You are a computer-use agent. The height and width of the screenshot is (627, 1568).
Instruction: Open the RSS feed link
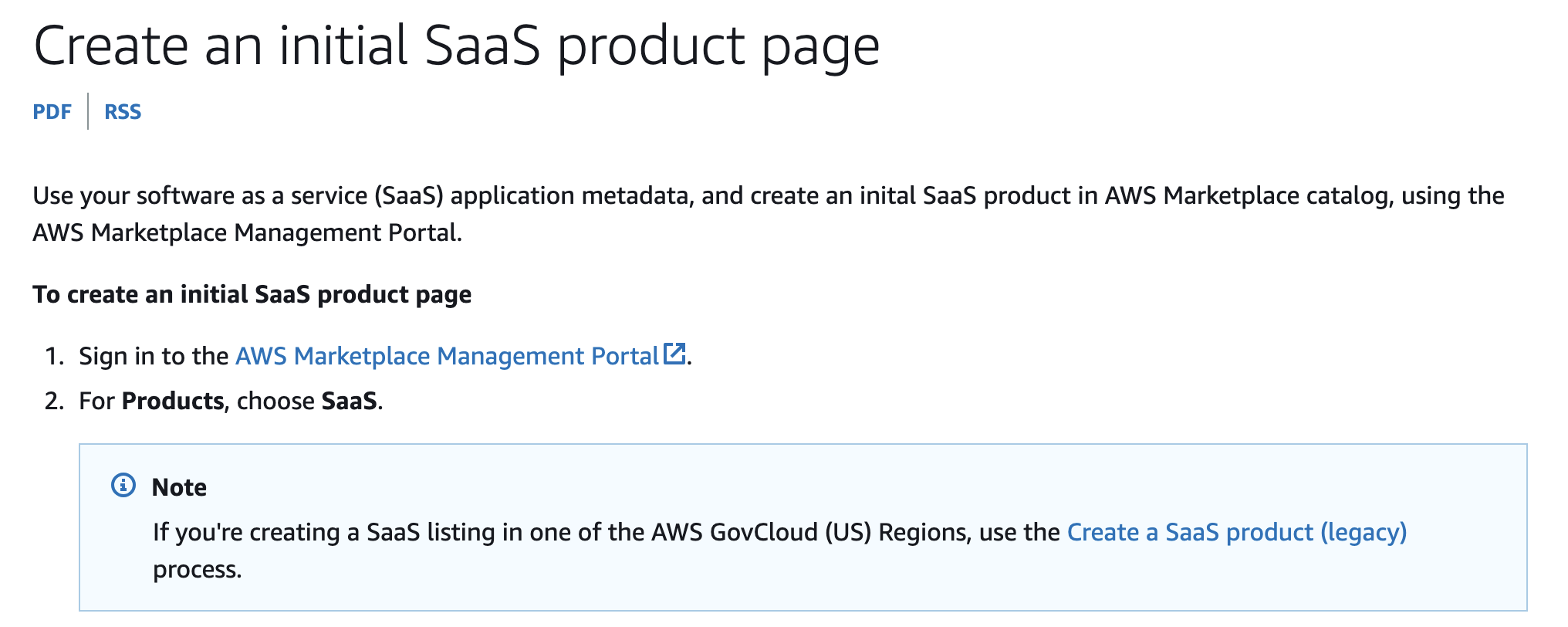click(x=123, y=112)
